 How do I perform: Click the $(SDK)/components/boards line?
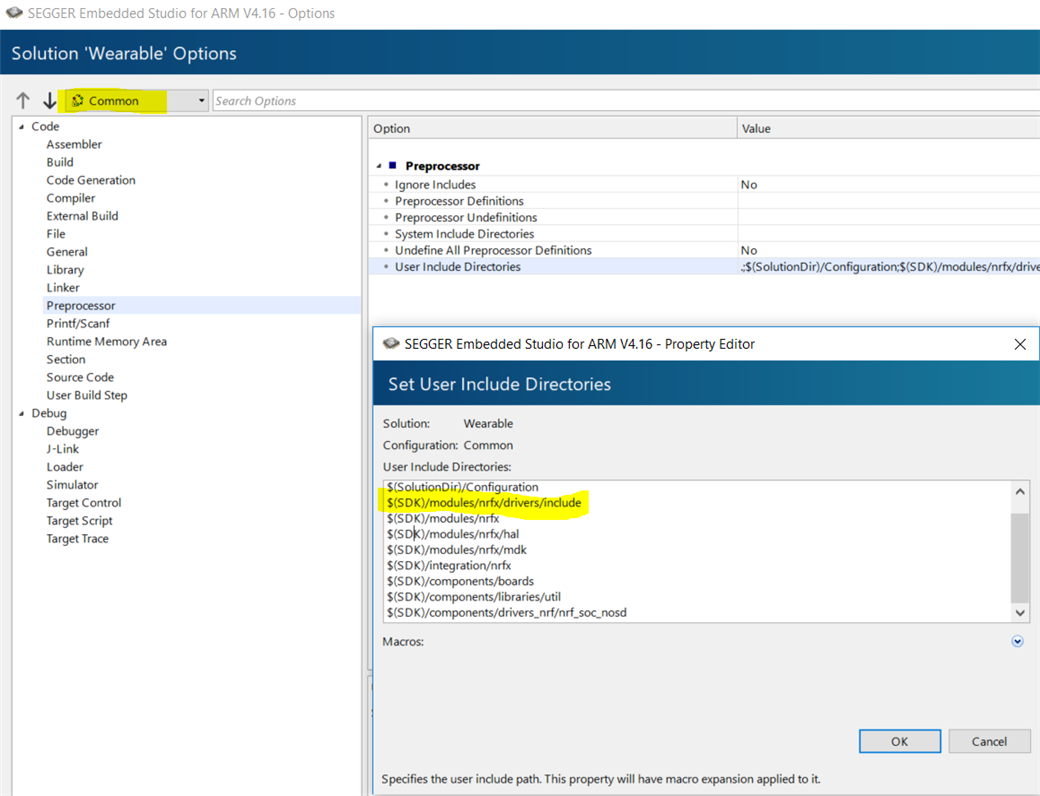(460, 581)
